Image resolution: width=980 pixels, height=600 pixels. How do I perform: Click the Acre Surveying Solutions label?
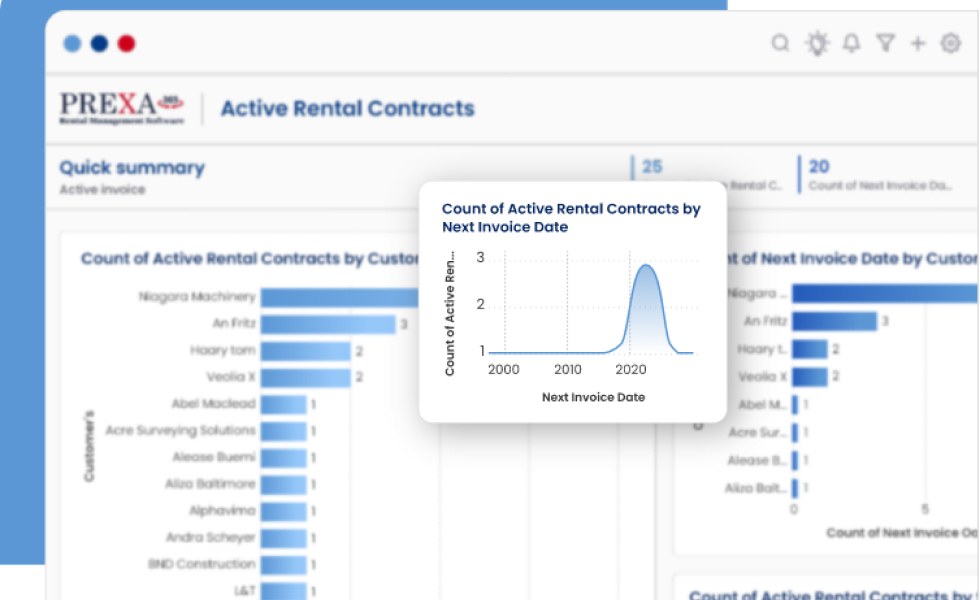[181, 430]
